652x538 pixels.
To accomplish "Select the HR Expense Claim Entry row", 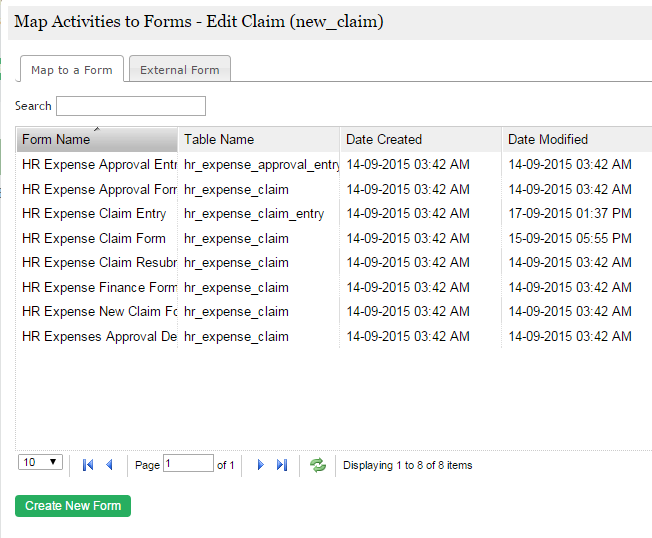I will click(94, 214).
